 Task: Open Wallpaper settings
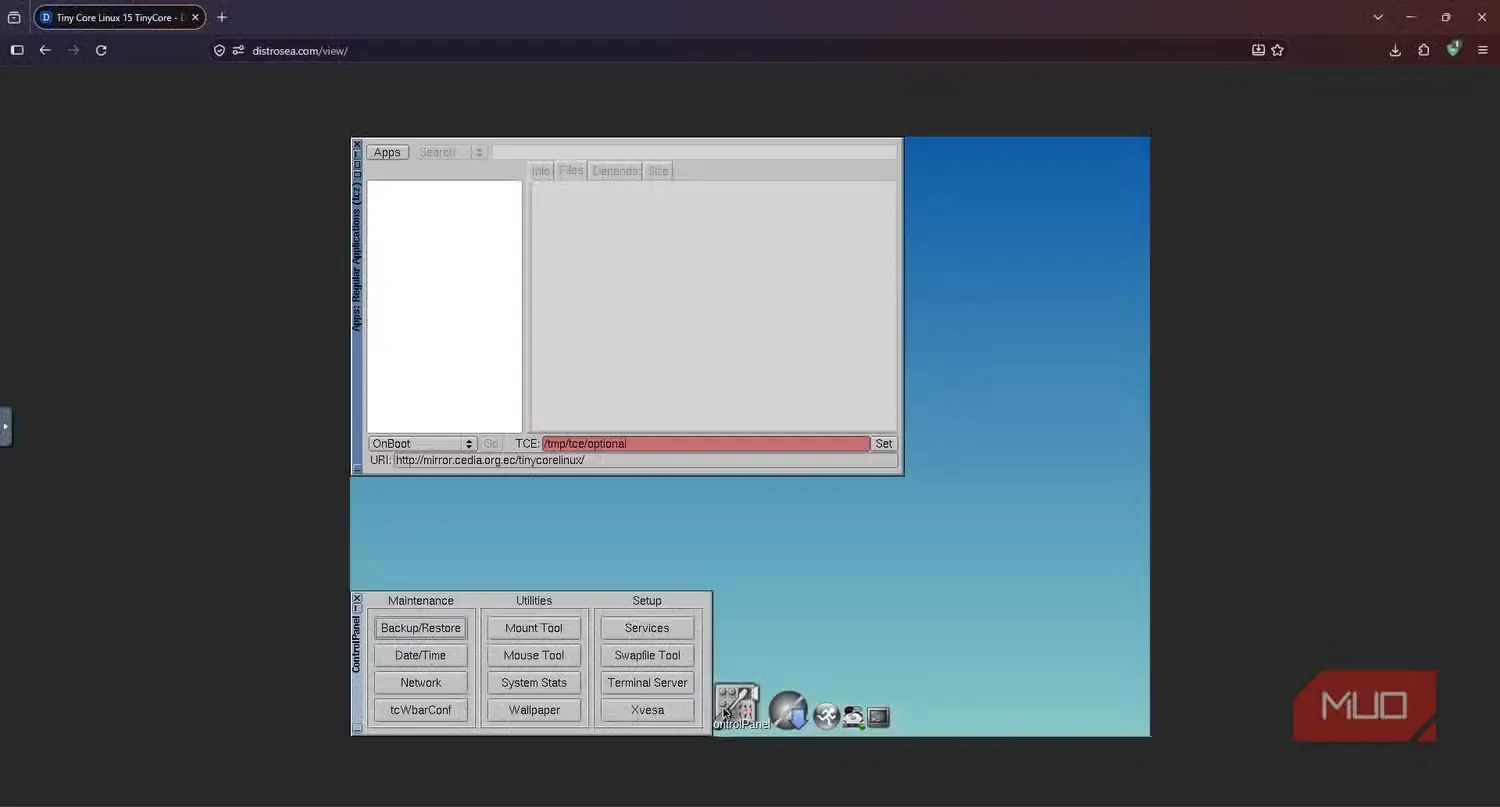534,710
